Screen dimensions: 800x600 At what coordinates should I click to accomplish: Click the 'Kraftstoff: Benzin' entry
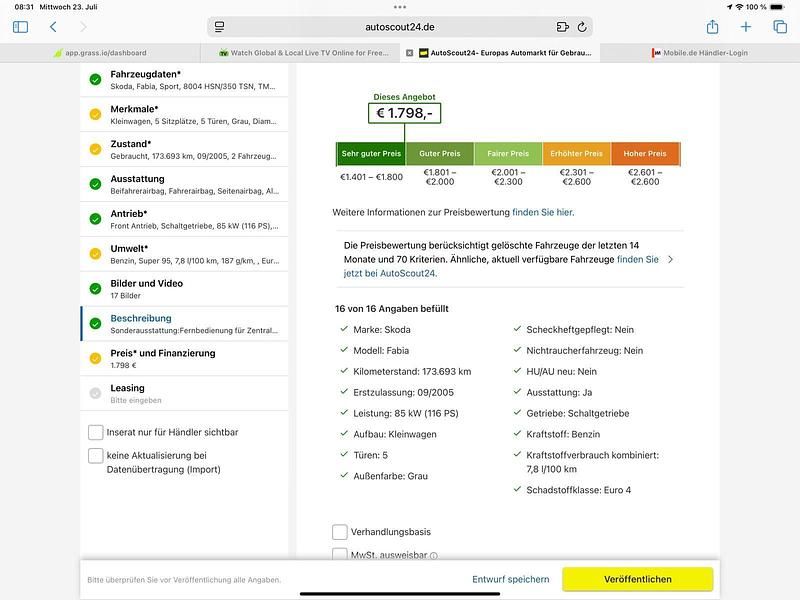pyautogui.click(x=563, y=435)
